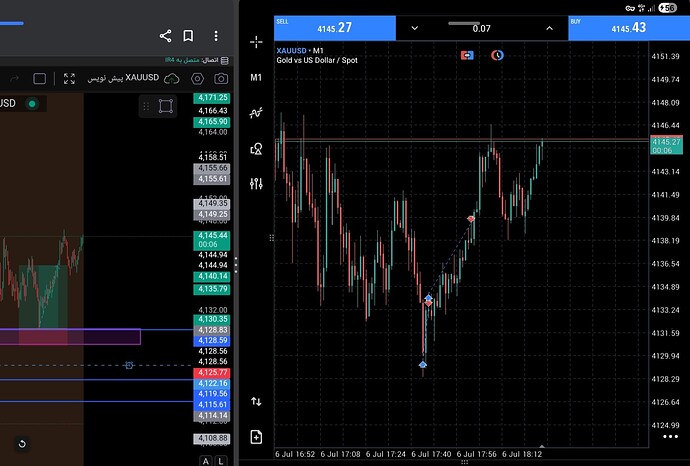690x466 pixels.
Task: Increase lot volume with up chevron
Action: click(549, 28)
